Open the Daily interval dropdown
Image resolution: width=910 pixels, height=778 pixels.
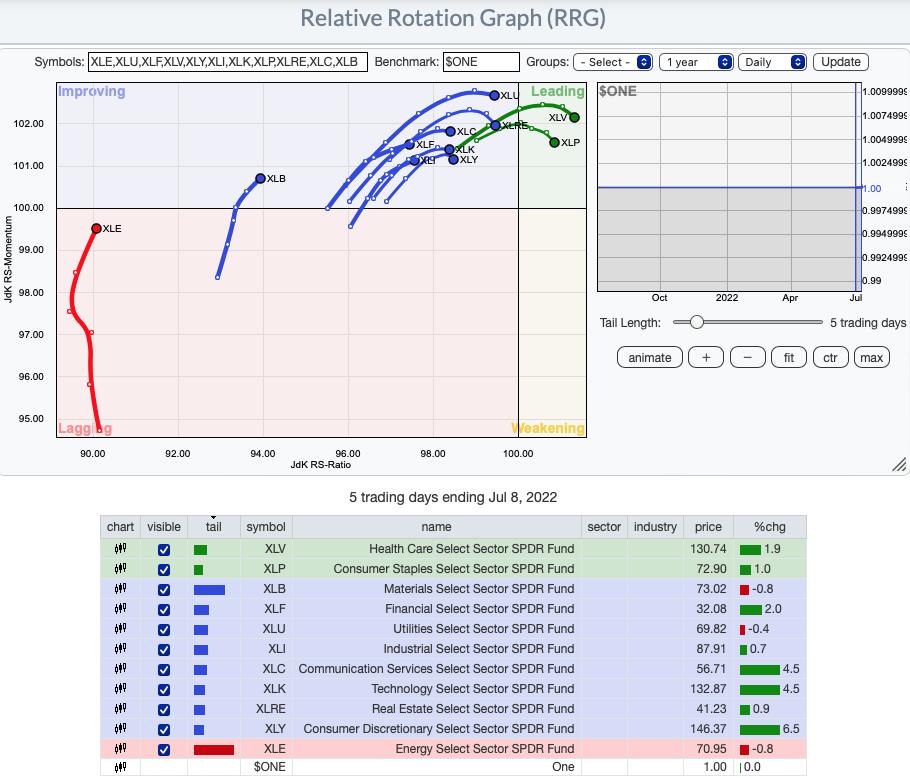click(x=773, y=62)
